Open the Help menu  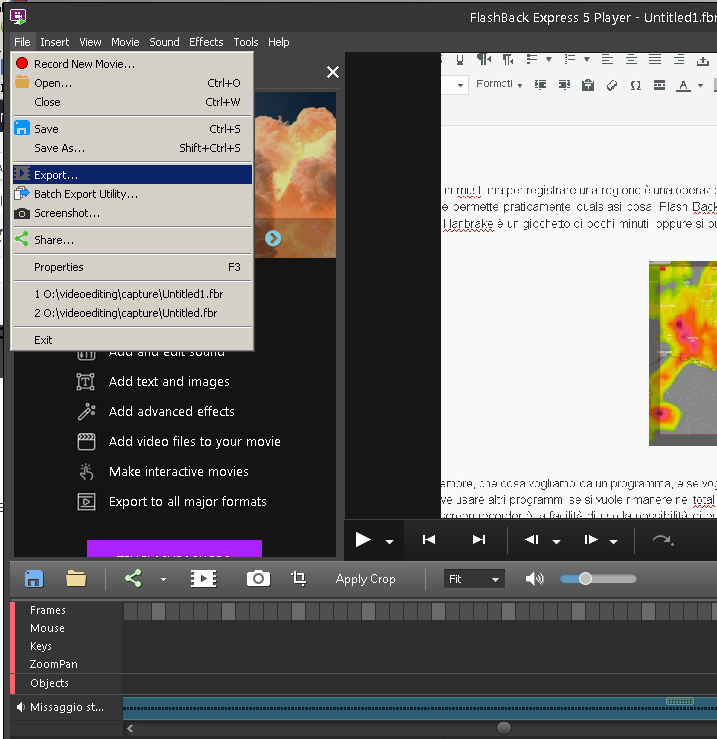click(279, 42)
